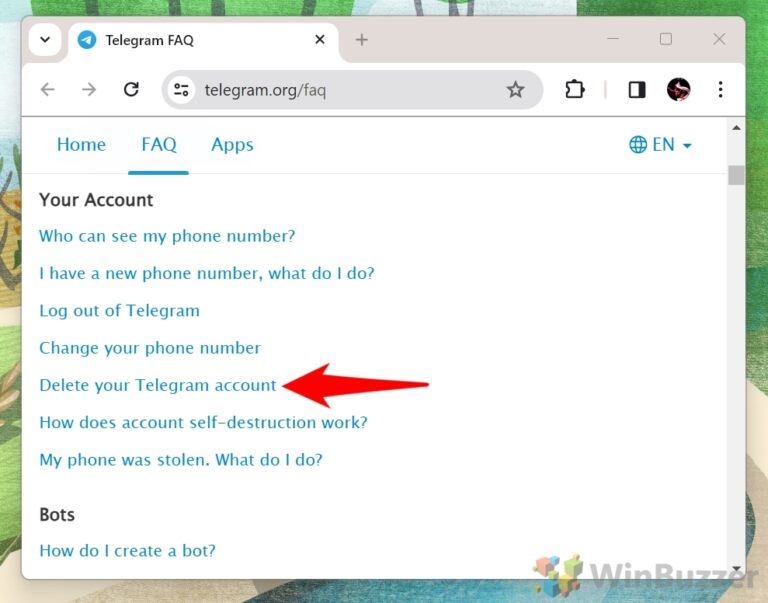The width and height of the screenshot is (768, 603).
Task: Bookmark this page with the star
Action: [x=515, y=90]
